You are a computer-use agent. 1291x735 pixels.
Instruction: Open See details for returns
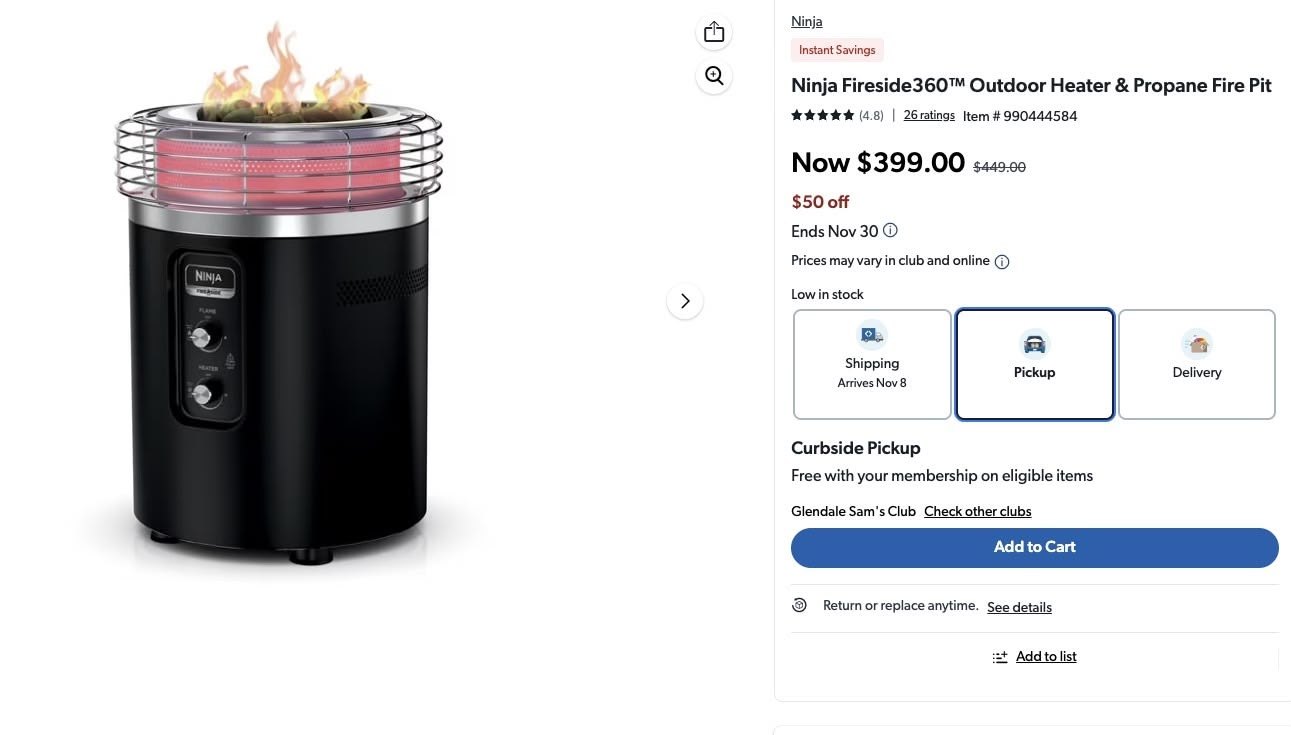click(1019, 607)
